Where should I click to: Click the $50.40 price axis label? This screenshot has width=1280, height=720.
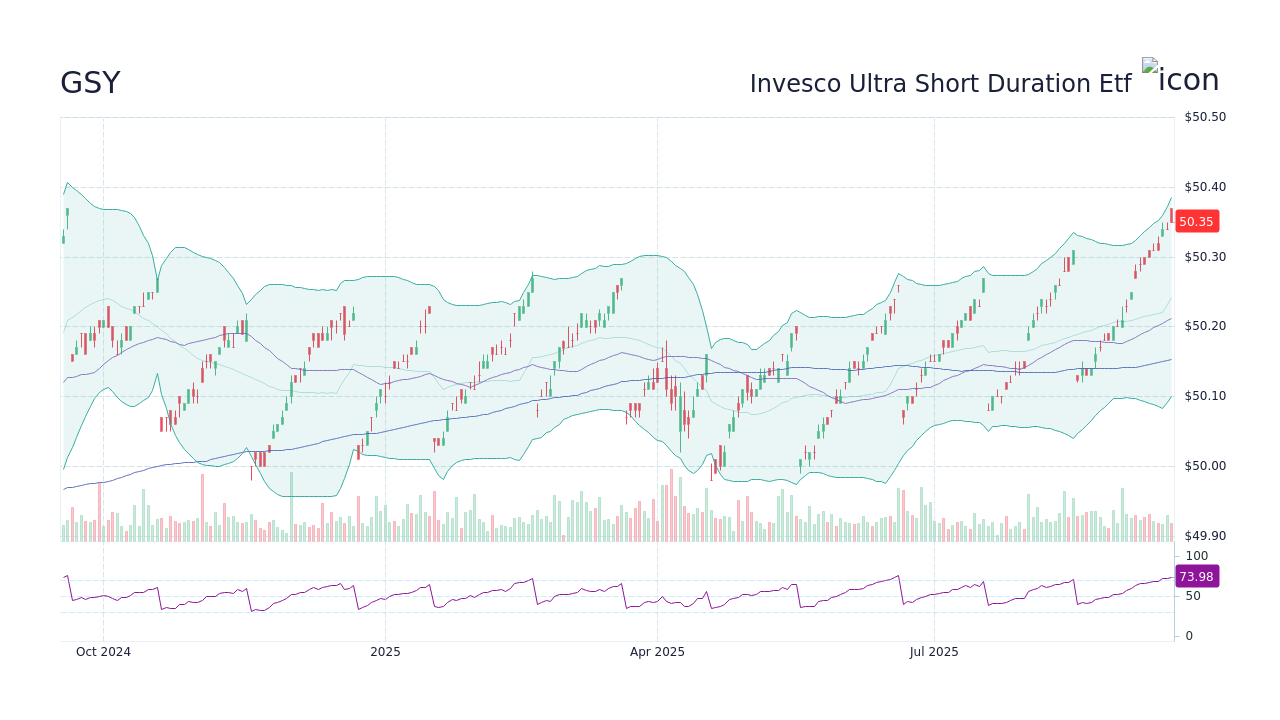tap(1205, 187)
